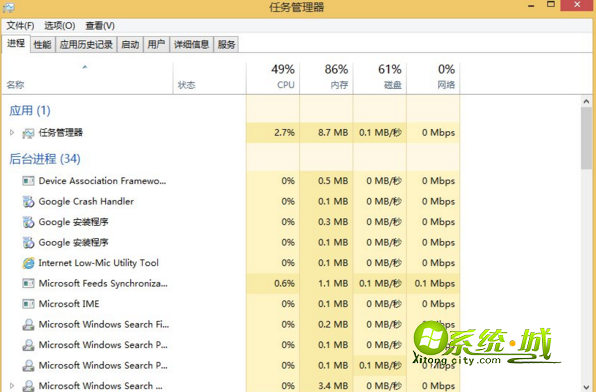Select Microsoft Windows Search Fi... row

coord(231,325)
